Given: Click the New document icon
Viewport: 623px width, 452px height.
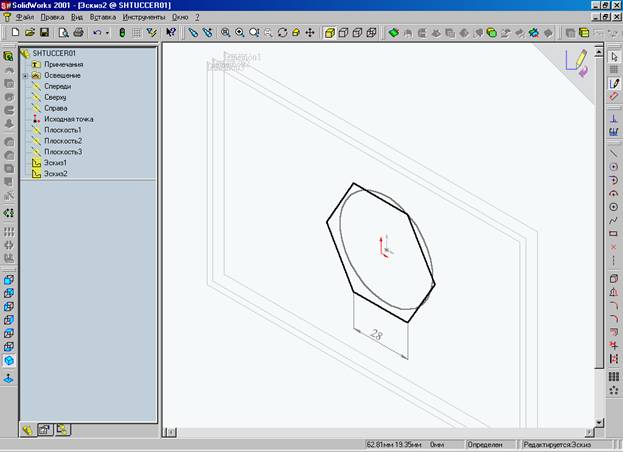Looking at the screenshot, I should point(15,33).
